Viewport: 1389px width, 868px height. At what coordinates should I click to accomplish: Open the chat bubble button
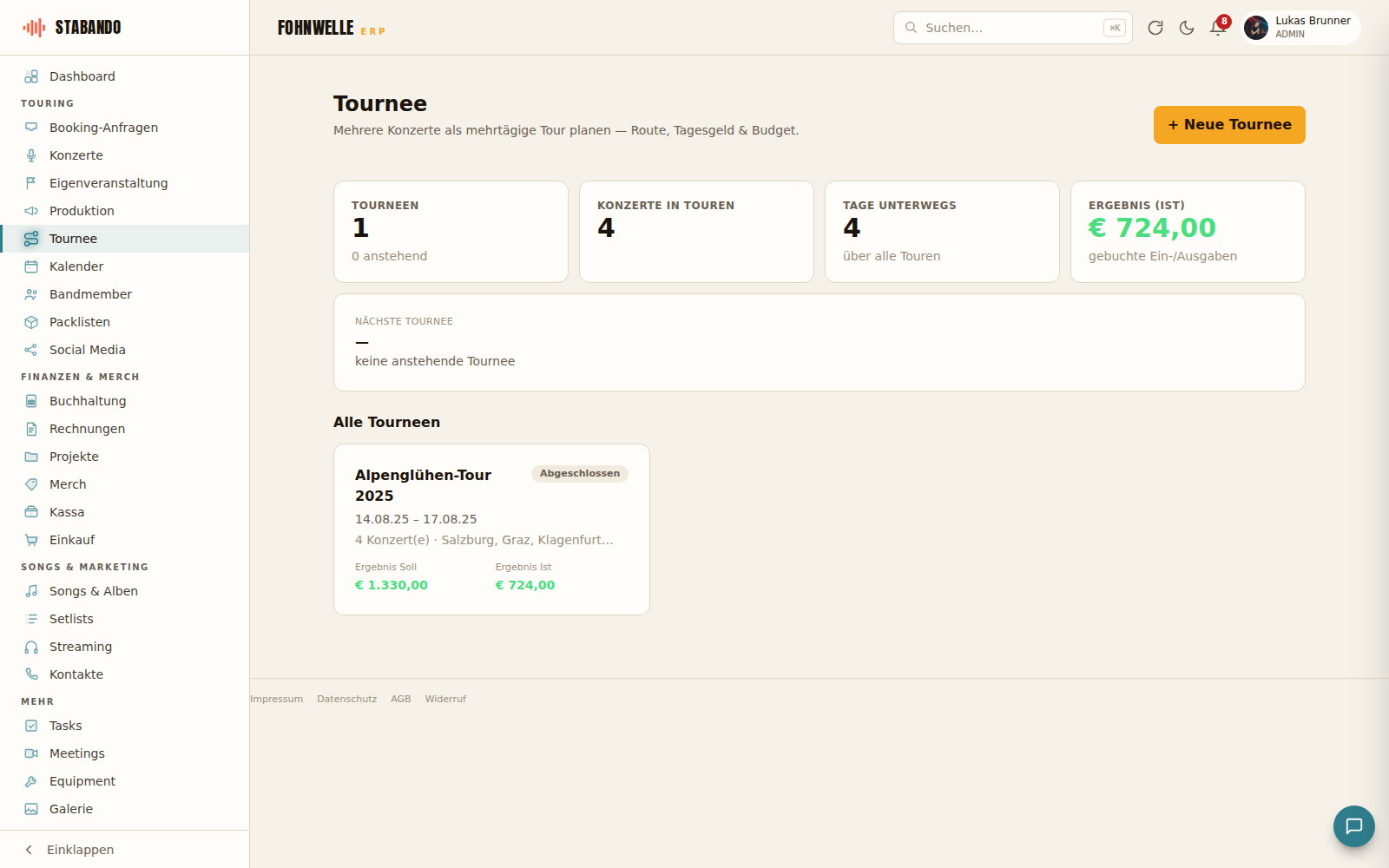click(1354, 826)
